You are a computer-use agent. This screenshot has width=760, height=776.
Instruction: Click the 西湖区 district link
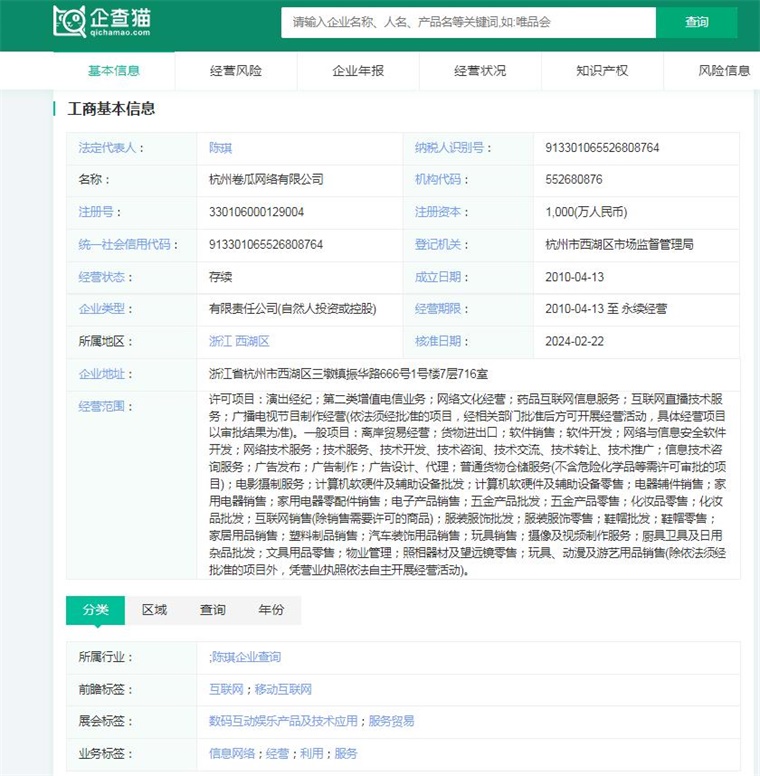[252, 341]
